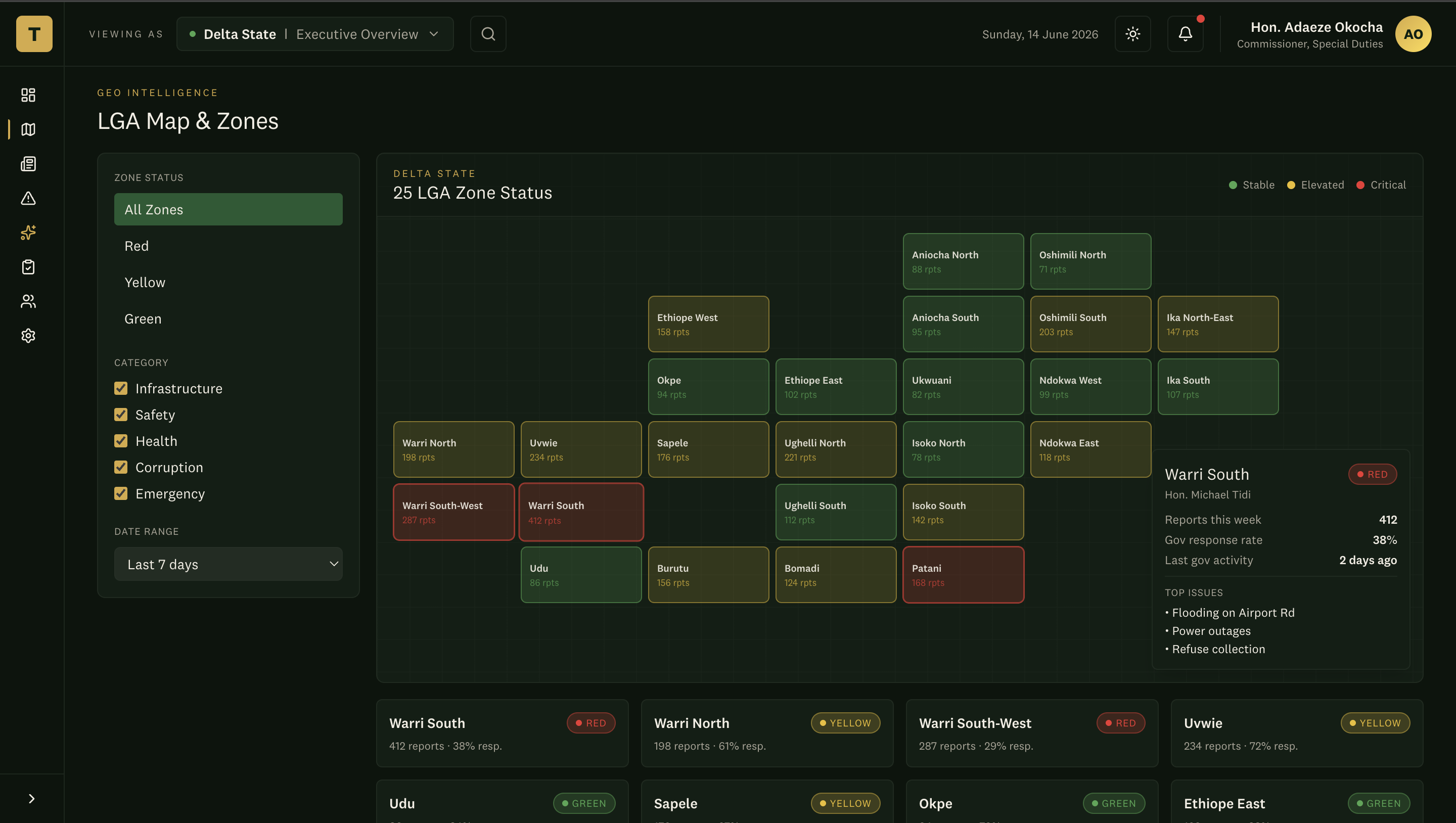The width and height of the screenshot is (1456, 823).
Task: Select the Bomadi map tile
Action: [x=836, y=575]
